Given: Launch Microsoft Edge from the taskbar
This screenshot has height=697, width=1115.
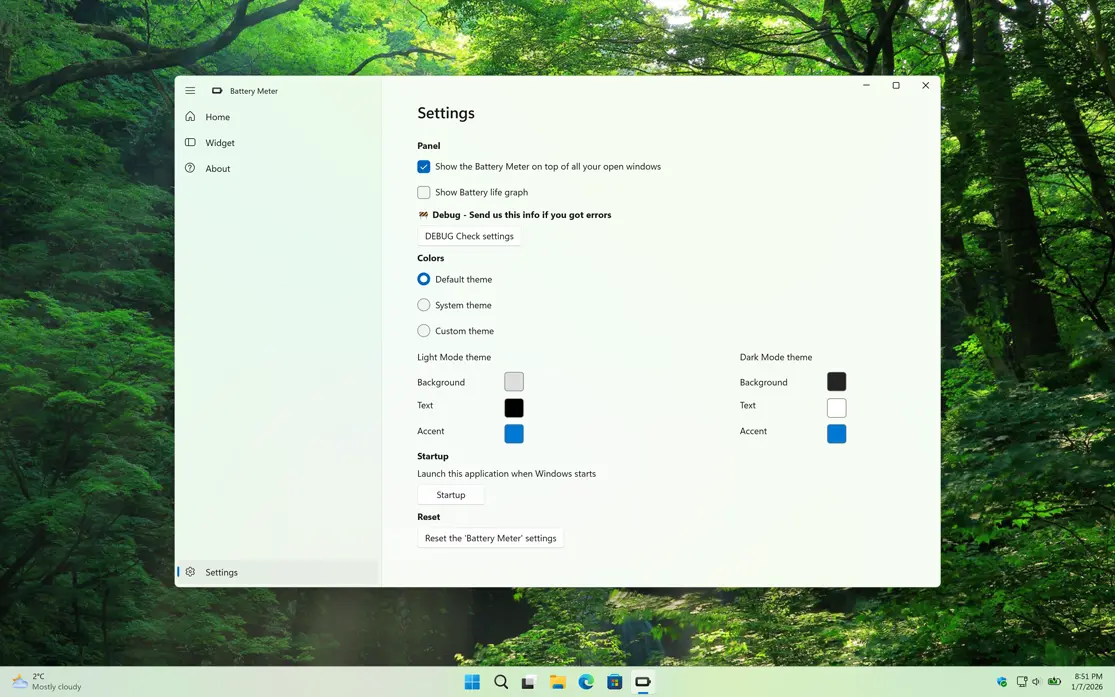Looking at the screenshot, I should coord(586,682).
